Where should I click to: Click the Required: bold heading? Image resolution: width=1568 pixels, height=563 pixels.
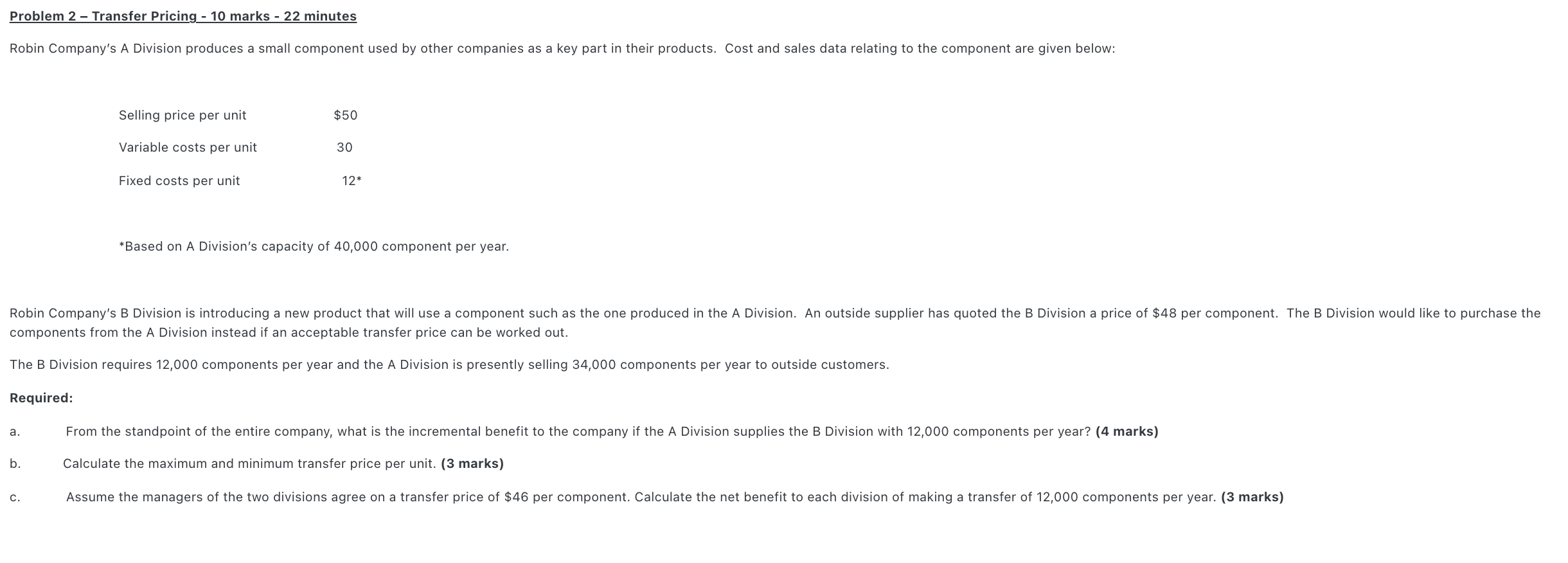pyautogui.click(x=41, y=398)
